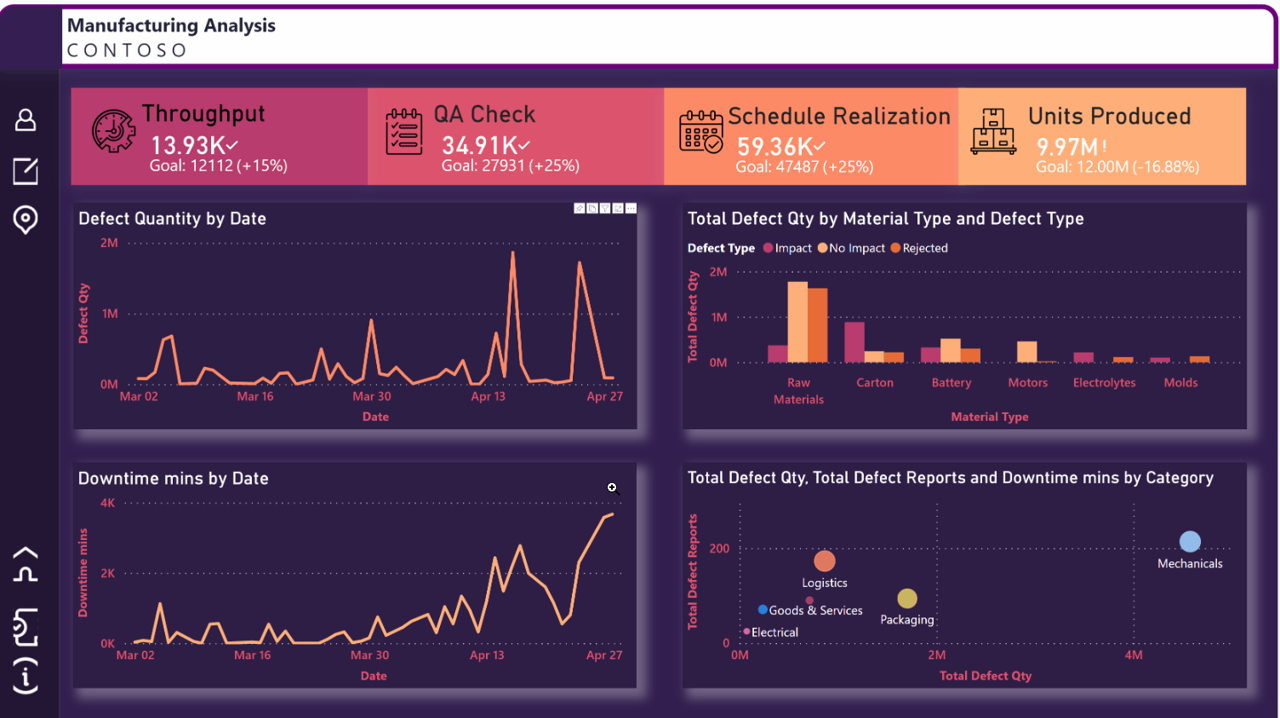The height and width of the screenshot is (718, 1280).
Task: Open filters on Defect Quantity chart
Action: tap(605, 208)
